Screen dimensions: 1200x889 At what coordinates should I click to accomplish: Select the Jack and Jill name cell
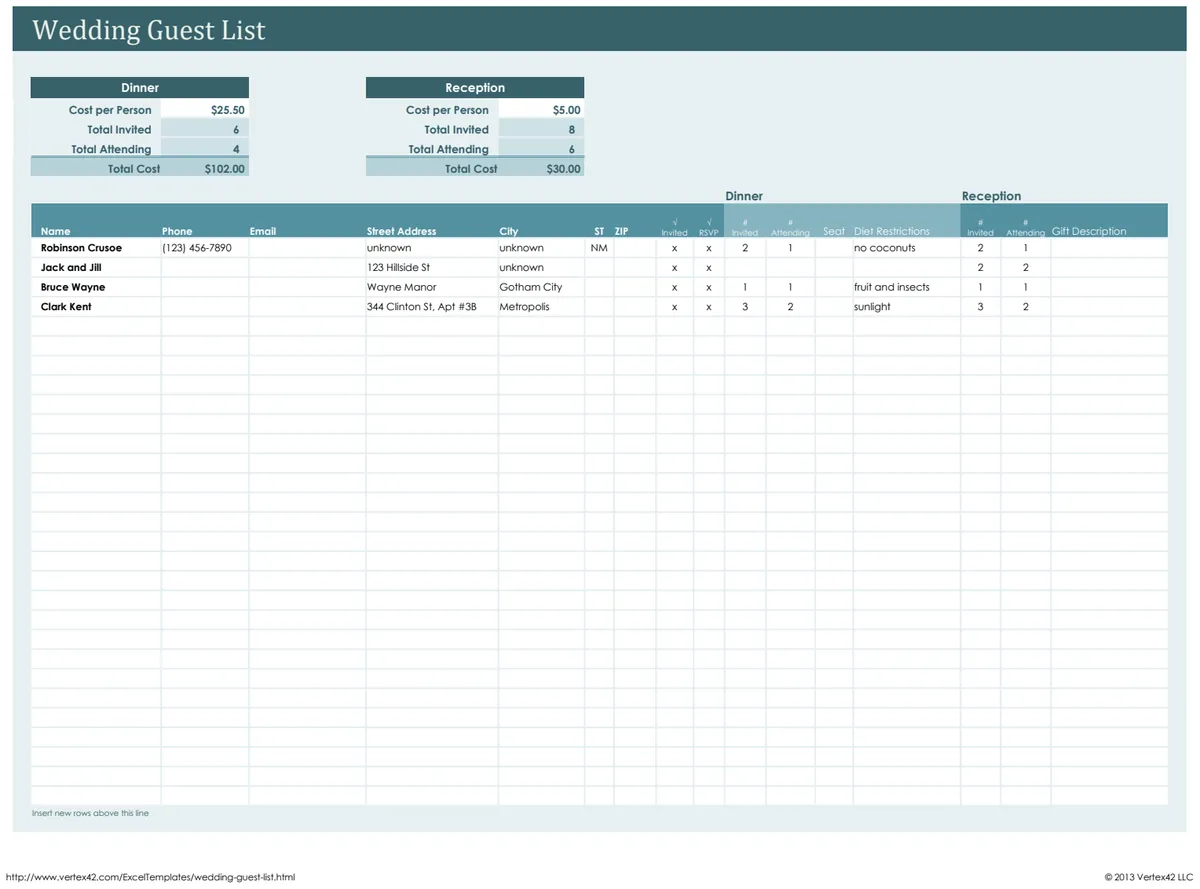[x=96, y=268]
